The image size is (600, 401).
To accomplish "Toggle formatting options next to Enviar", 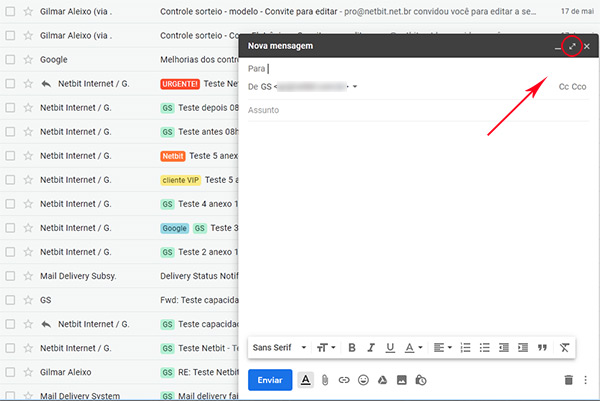I will pos(305,380).
